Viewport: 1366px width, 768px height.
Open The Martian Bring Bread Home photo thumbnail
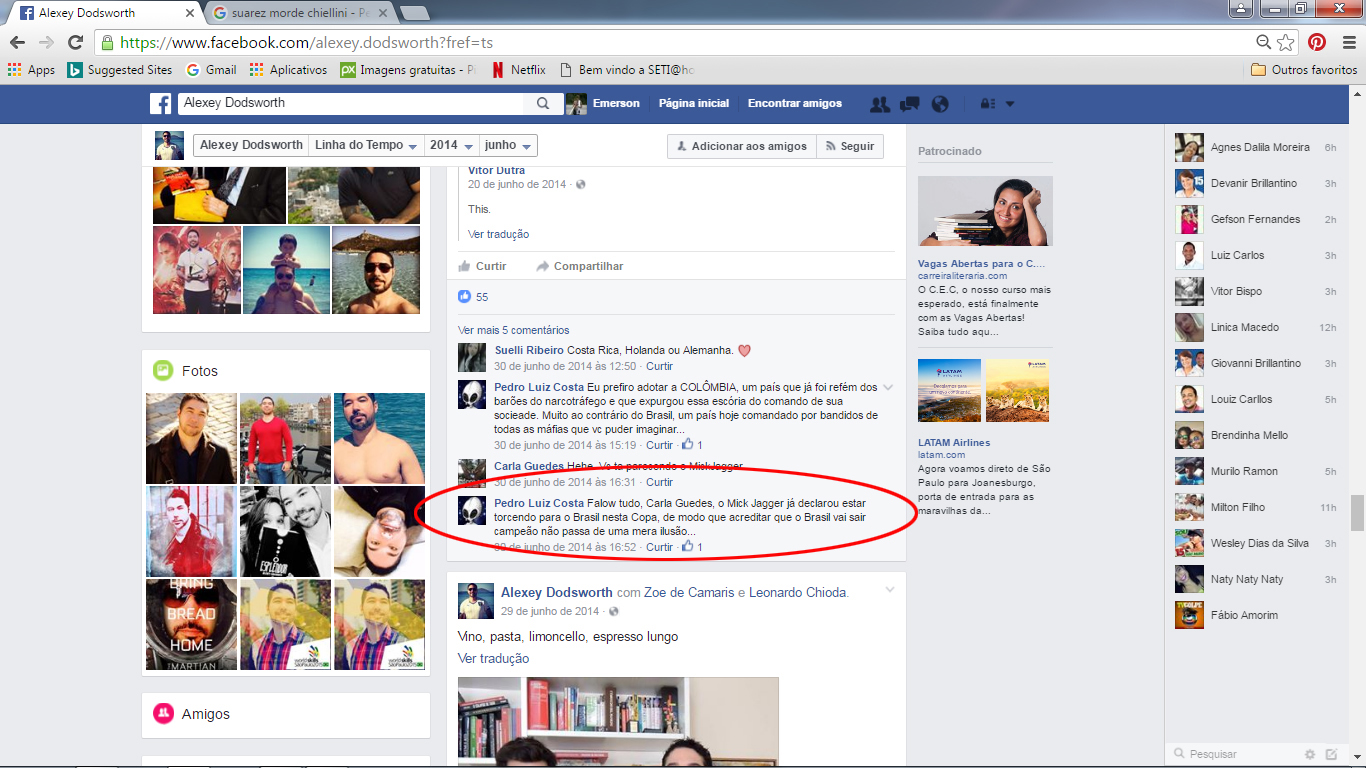pyautogui.click(x=191, y=624)
